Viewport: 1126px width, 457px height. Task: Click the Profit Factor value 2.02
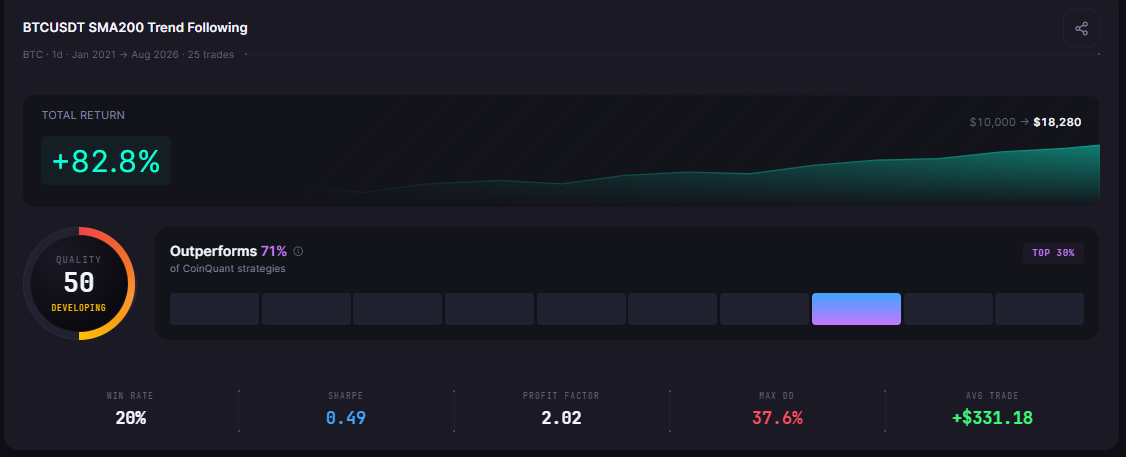click(x=562, y=417)
